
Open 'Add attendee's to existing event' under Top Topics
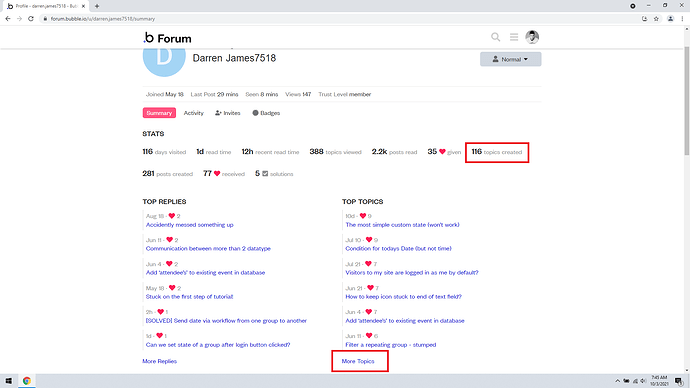tap(405, 321)
